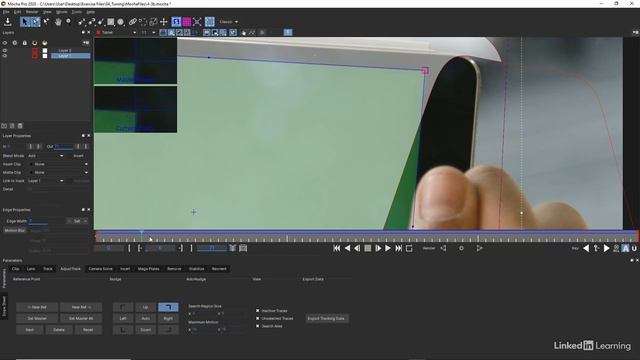
Task: Jump to first frame
Action: tap(337, 248)
